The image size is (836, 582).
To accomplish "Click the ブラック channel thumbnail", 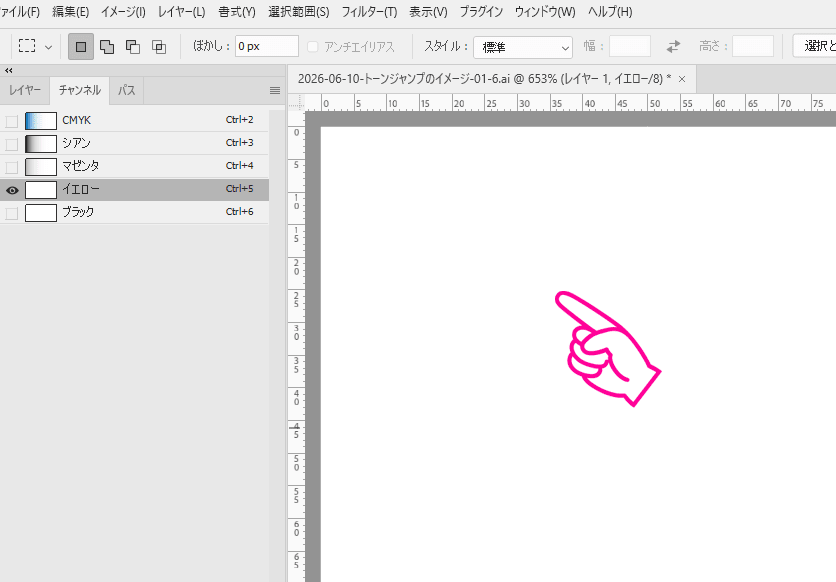I will (x=41, y=212).
